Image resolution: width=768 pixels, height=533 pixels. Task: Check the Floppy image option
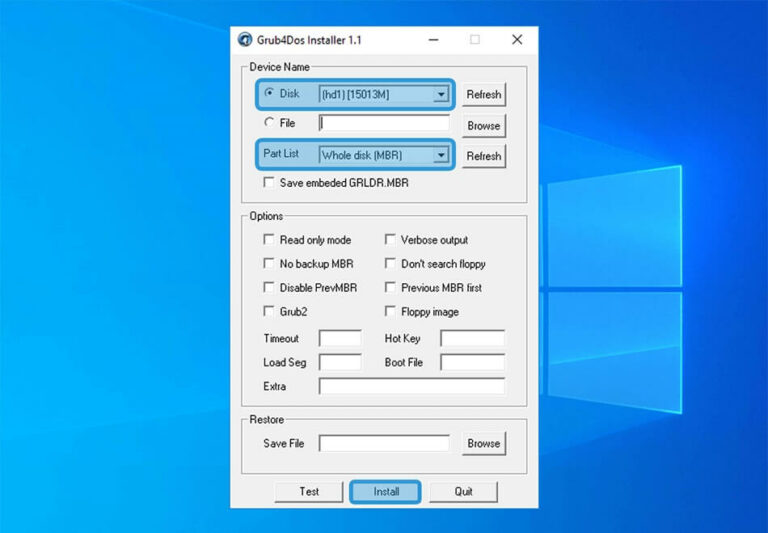pyautogui.click(x=390, y=311)
